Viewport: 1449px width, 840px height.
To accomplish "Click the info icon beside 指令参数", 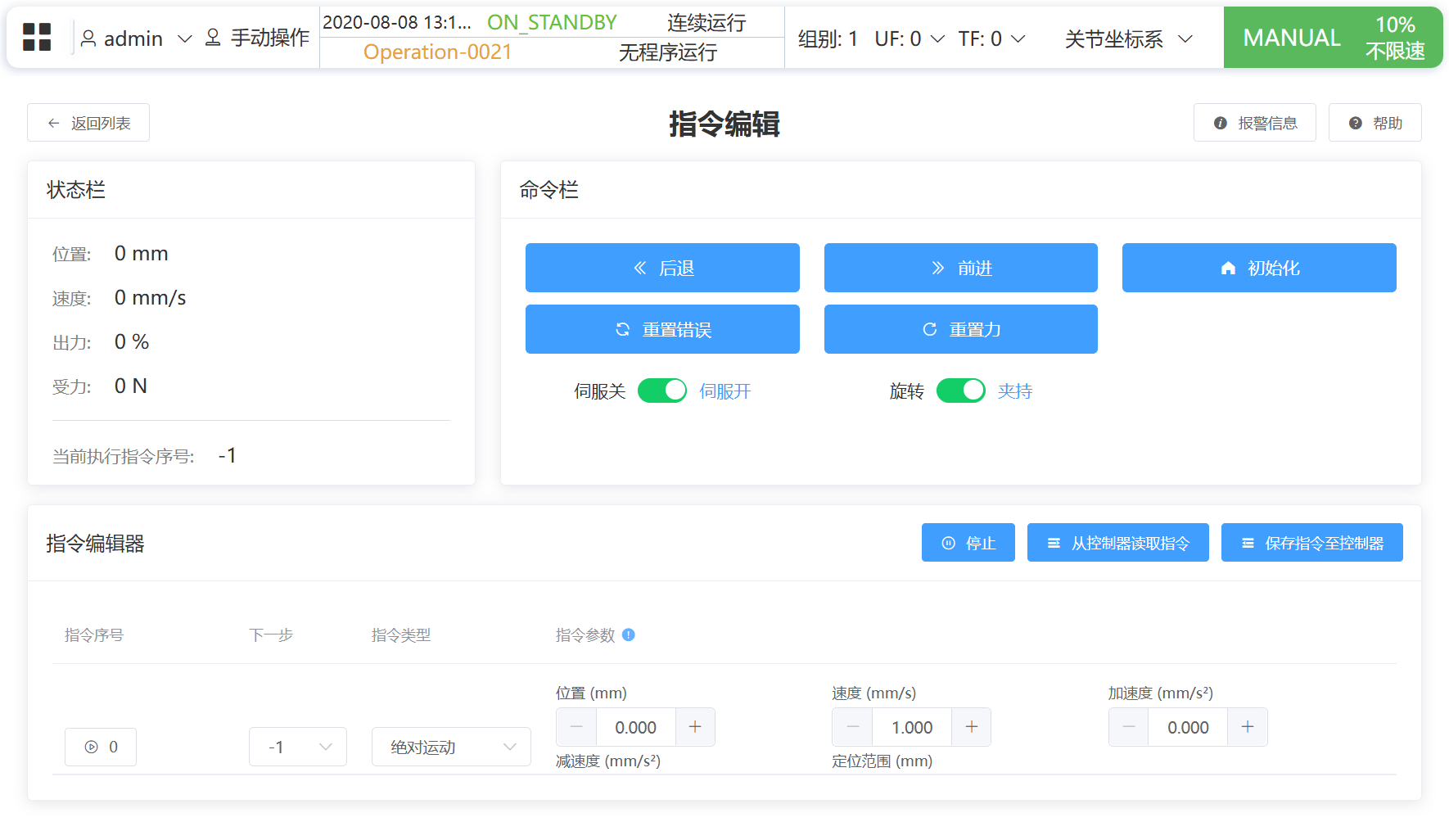I will 629,635.
